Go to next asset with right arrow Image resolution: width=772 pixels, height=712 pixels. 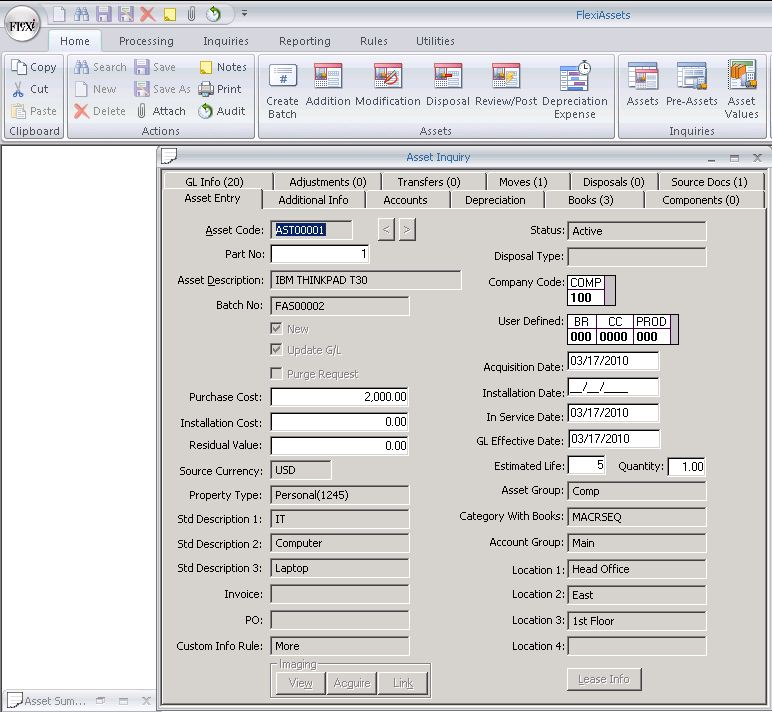tap(406, 230)
